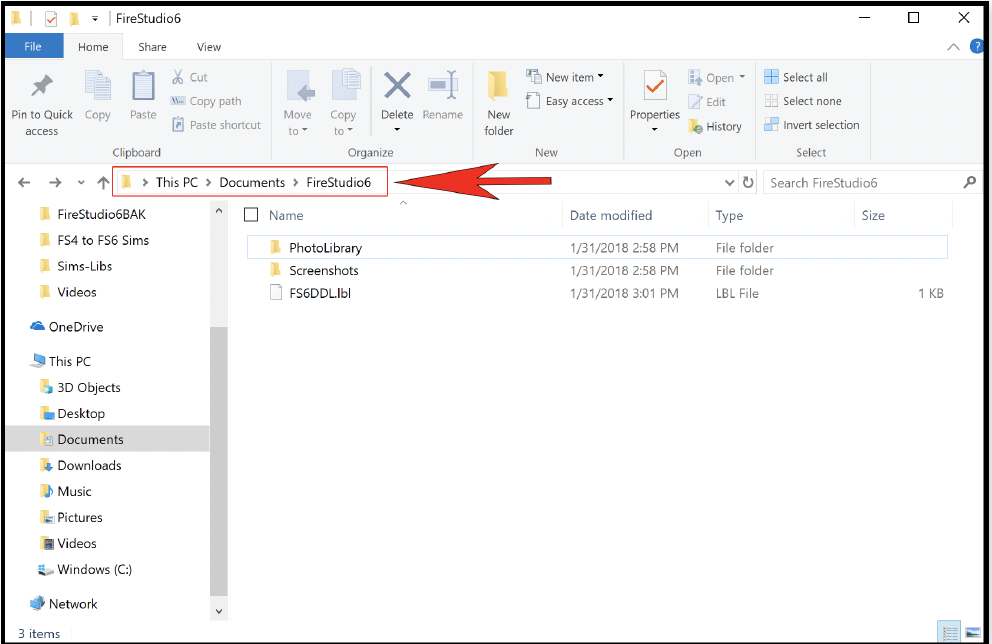Viewport: 992px width, 644px height.
Task: Select Network in navigation pane
Action: pos(73,604)
